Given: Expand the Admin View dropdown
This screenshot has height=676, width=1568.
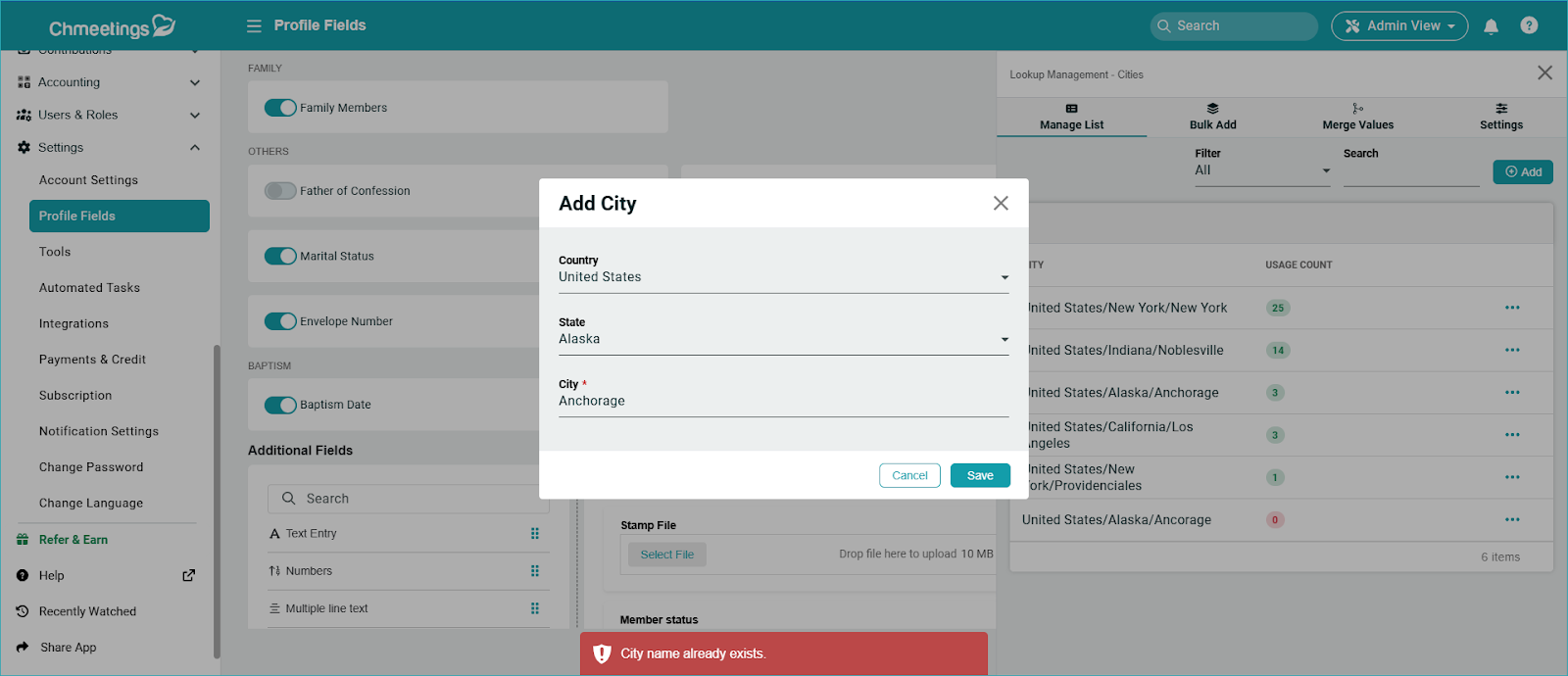Looking at the screenshot, I should tap(1398, 26).
